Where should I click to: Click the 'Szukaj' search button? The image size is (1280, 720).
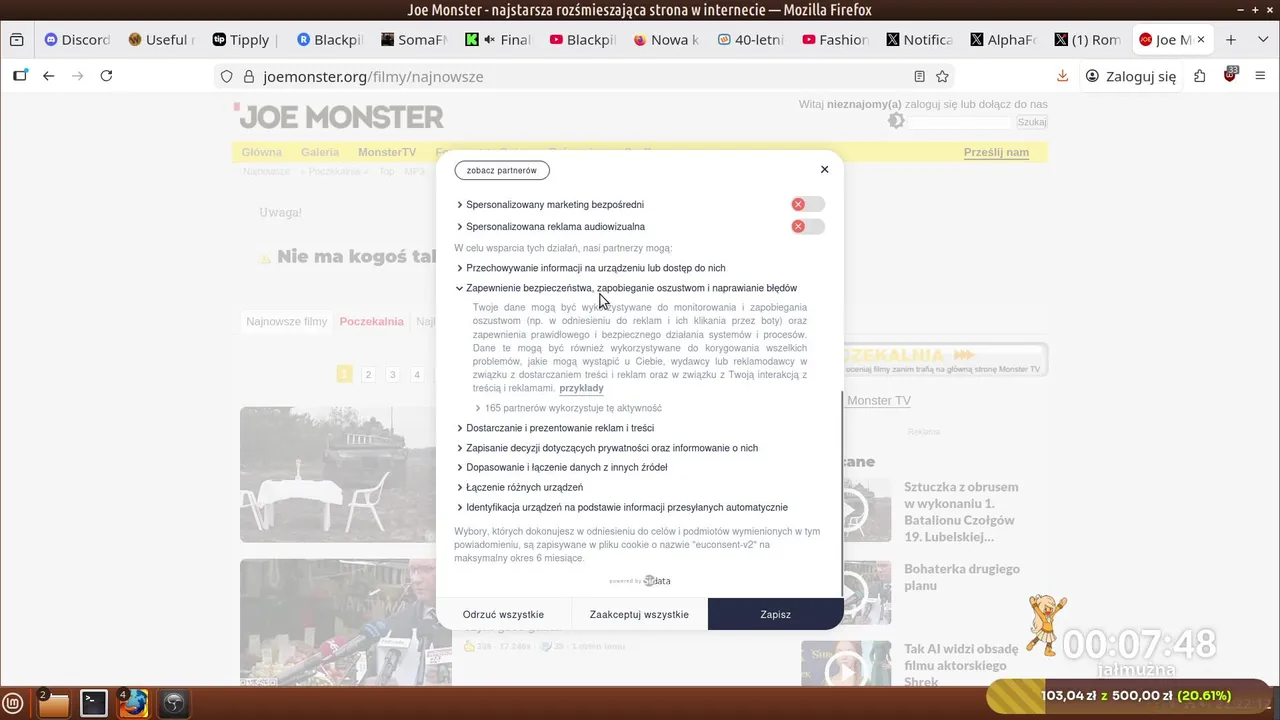point(1032,122)
